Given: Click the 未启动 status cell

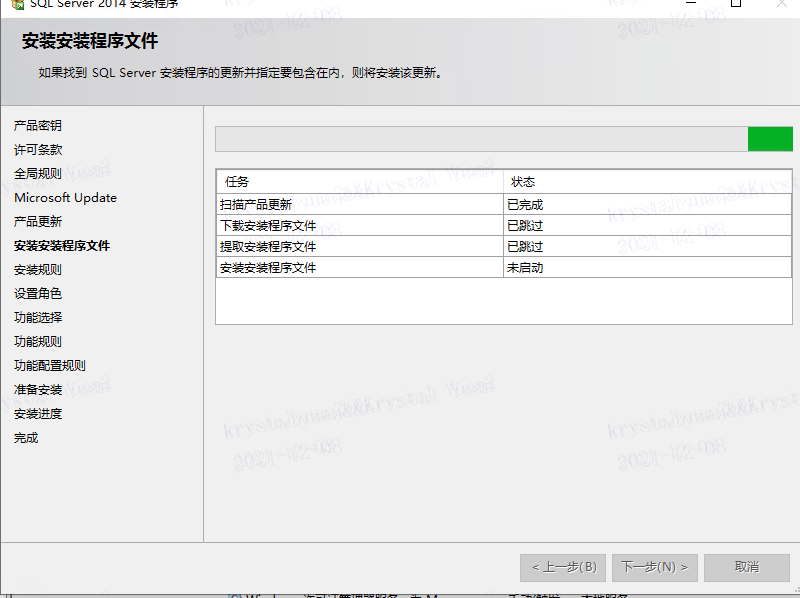Looking at the screenshot, I should [x=647, y=267].
